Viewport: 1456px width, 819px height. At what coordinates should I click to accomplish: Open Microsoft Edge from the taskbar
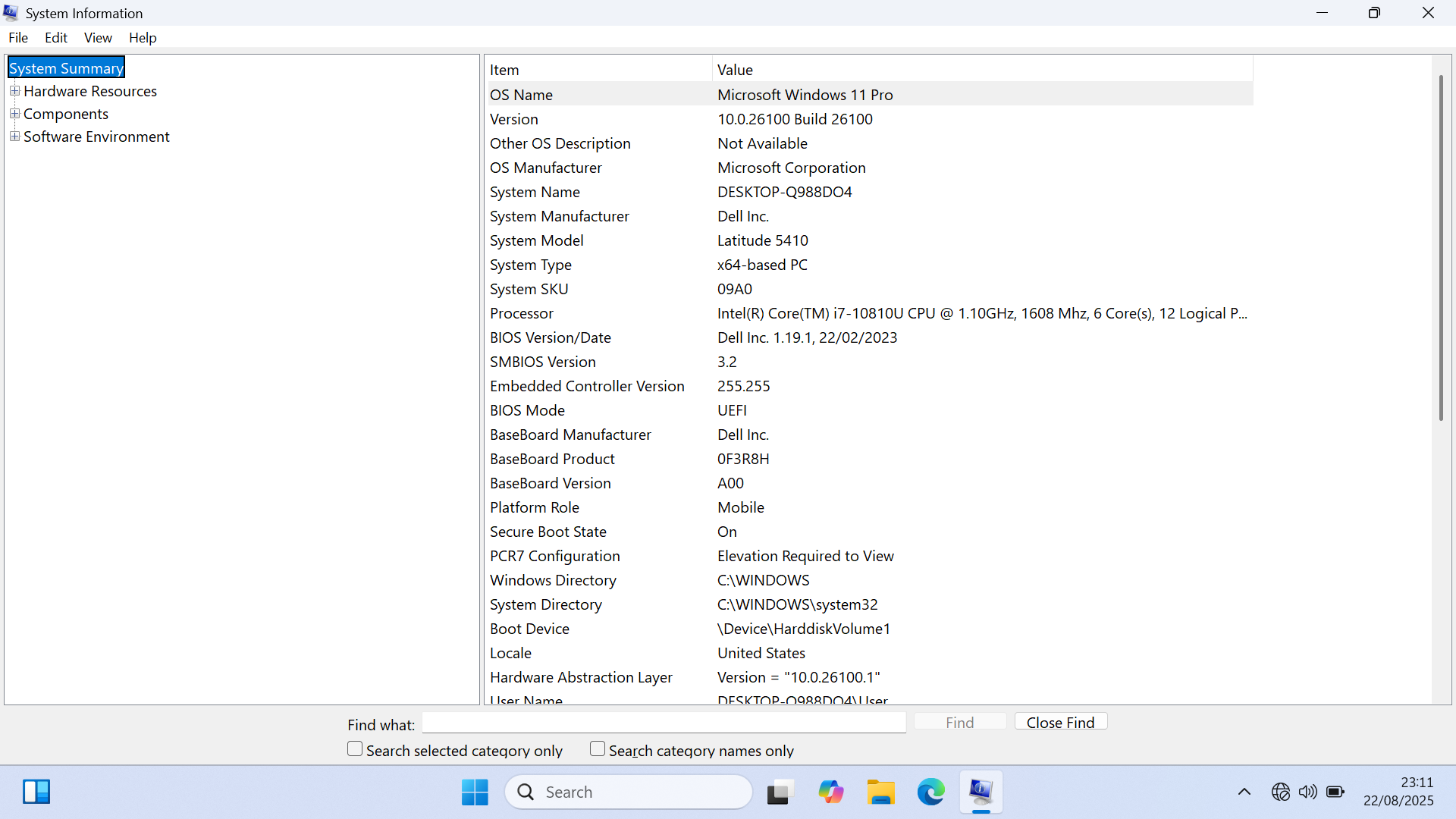coord(930,792)
